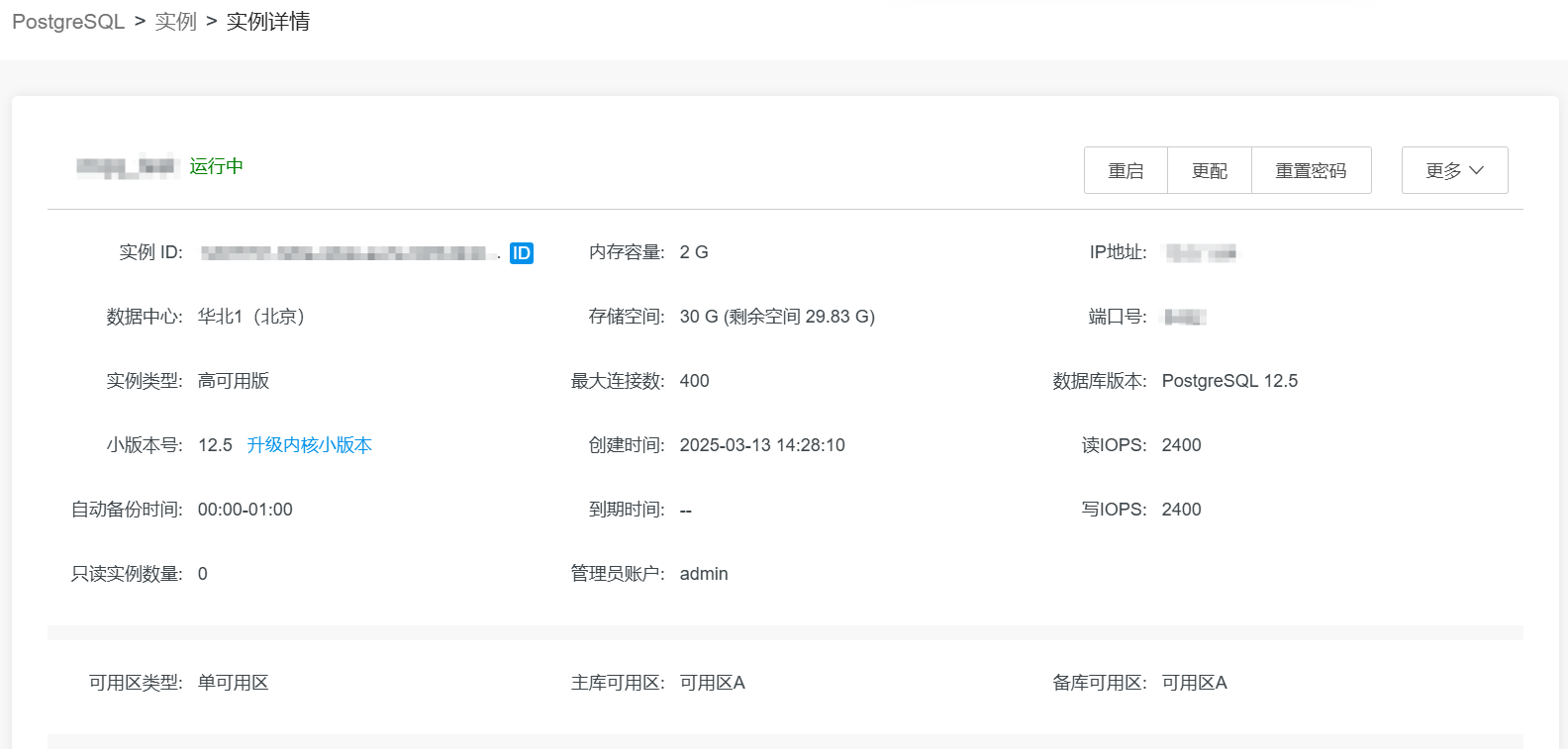Open the 更多 dropdown menu
Viewport: 1568px width, 749px height.
click(x=1454, y=170)
